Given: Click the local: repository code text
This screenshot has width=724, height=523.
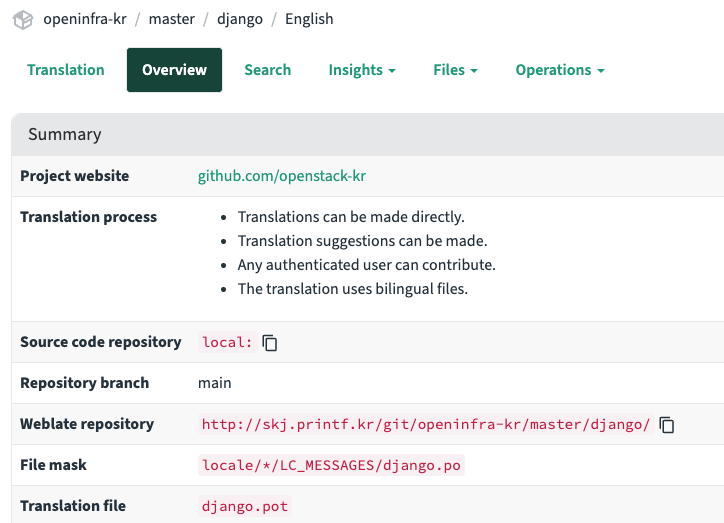Looking at the screenshot, I should [227, 342].
